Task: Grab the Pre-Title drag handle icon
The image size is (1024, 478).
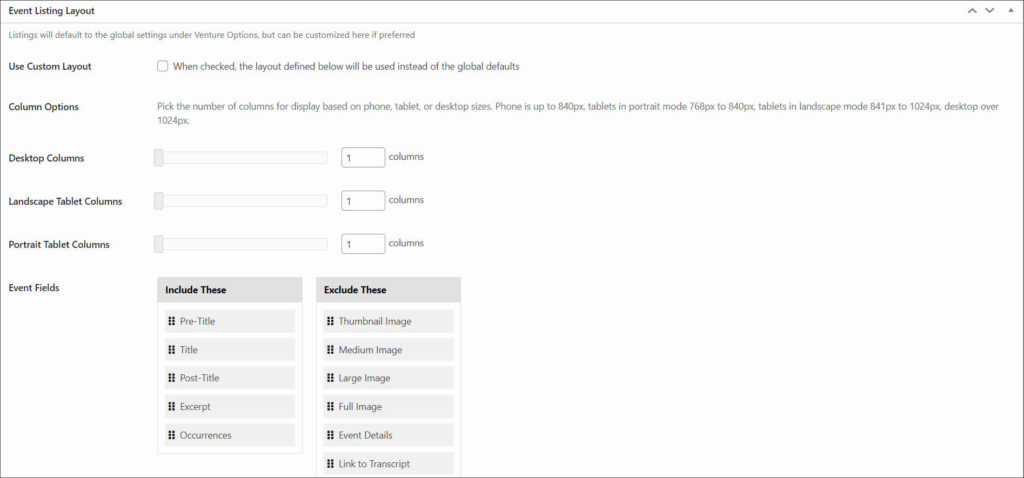Action: tap(172, 321)
